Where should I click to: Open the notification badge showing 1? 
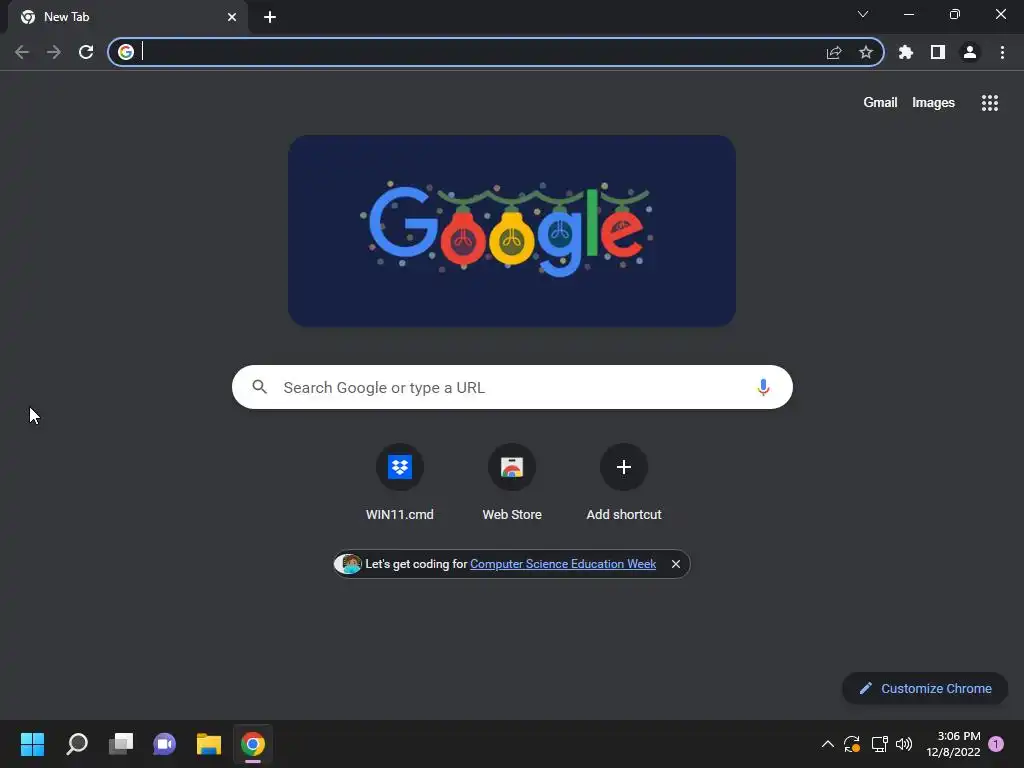coord(996,744)
